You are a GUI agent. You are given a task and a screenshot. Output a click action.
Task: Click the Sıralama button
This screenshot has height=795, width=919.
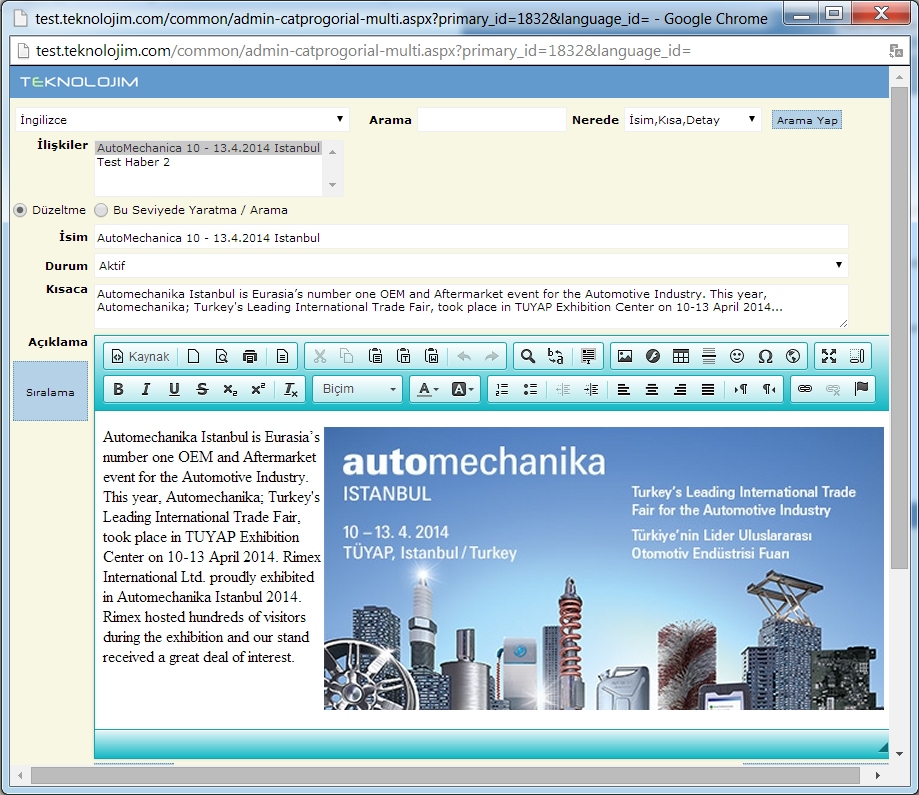[x=50, y=392]
